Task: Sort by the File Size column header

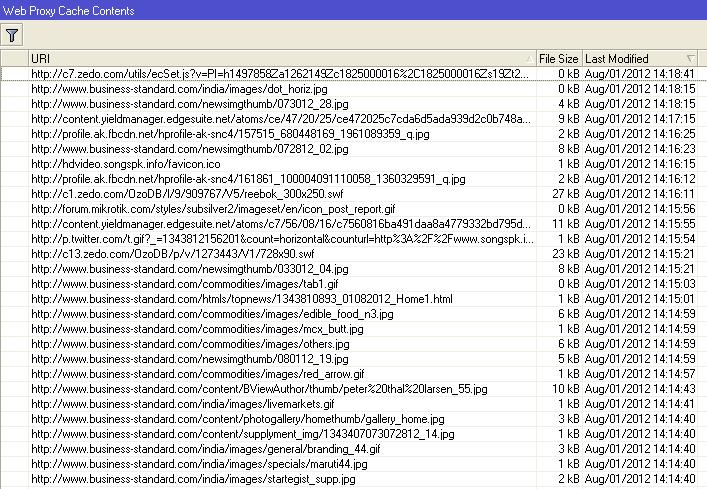Action: point(559,59)
